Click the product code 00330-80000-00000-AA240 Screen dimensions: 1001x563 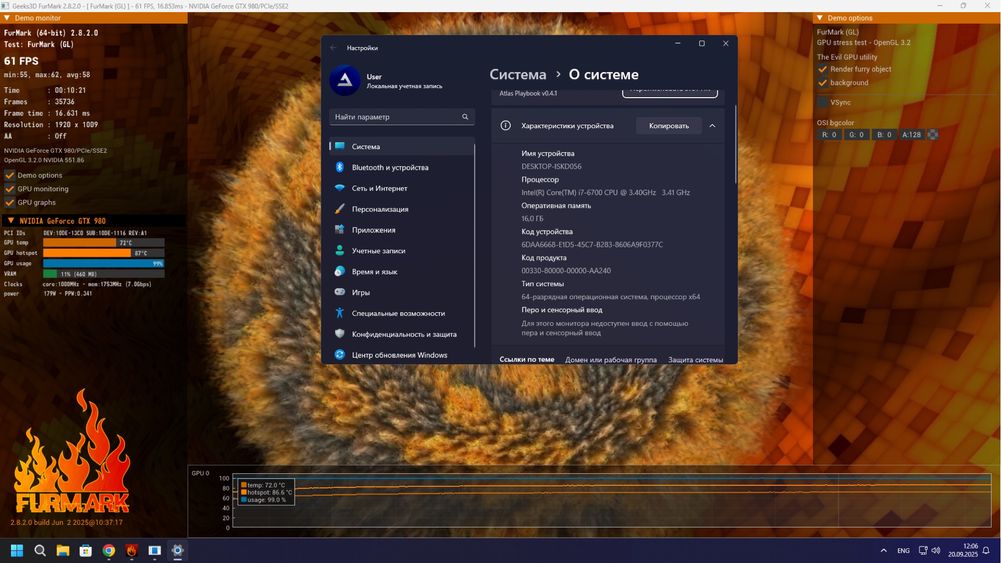tap(566, 271)
